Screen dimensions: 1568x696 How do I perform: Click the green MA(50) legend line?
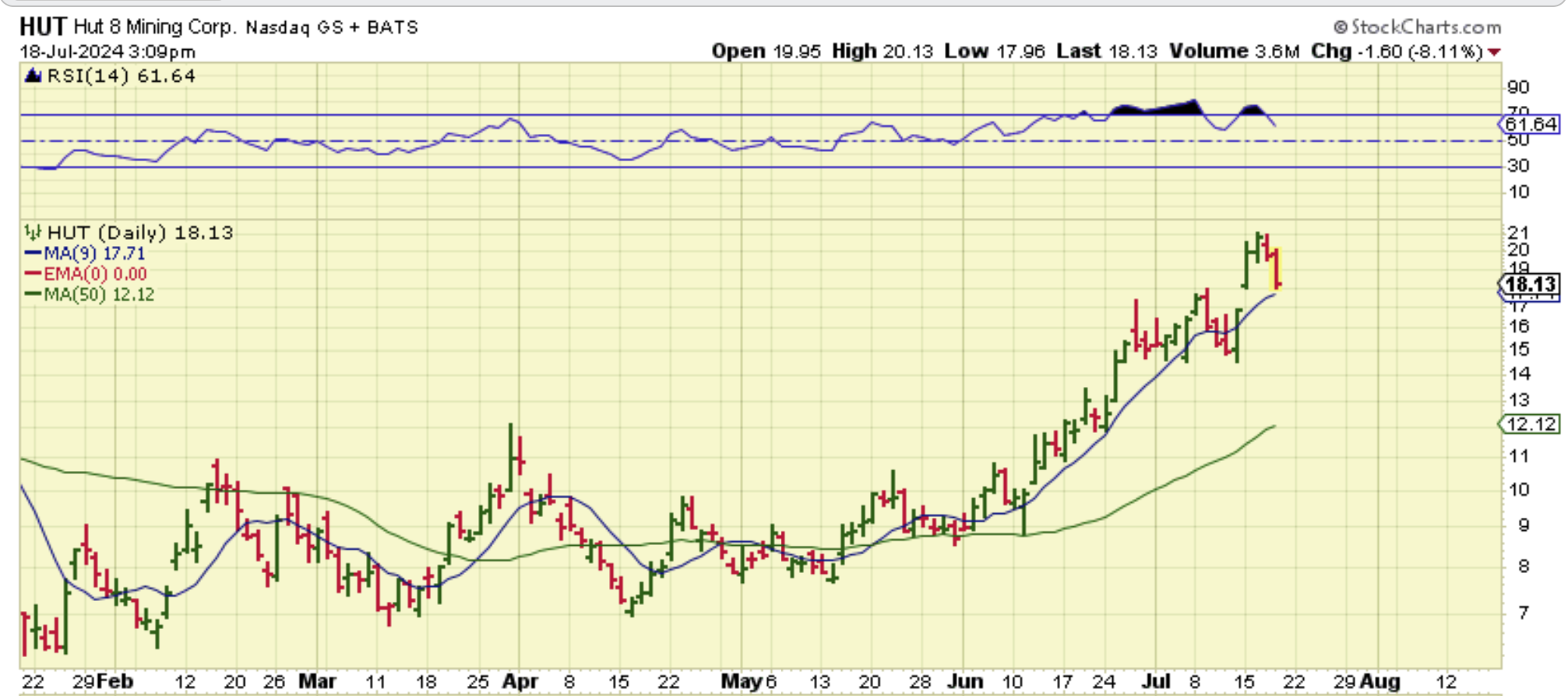pos(33,294)
